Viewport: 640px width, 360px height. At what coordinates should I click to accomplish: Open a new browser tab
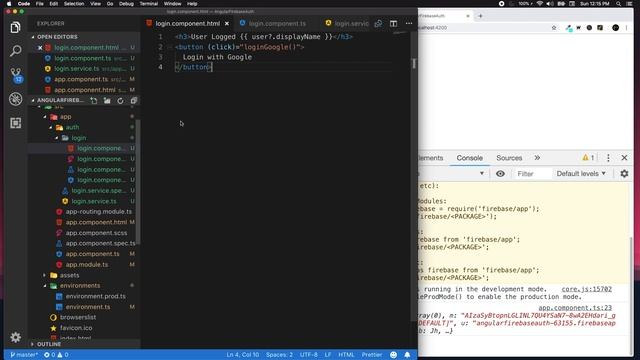pyautogui.click(x=480, y=16)
